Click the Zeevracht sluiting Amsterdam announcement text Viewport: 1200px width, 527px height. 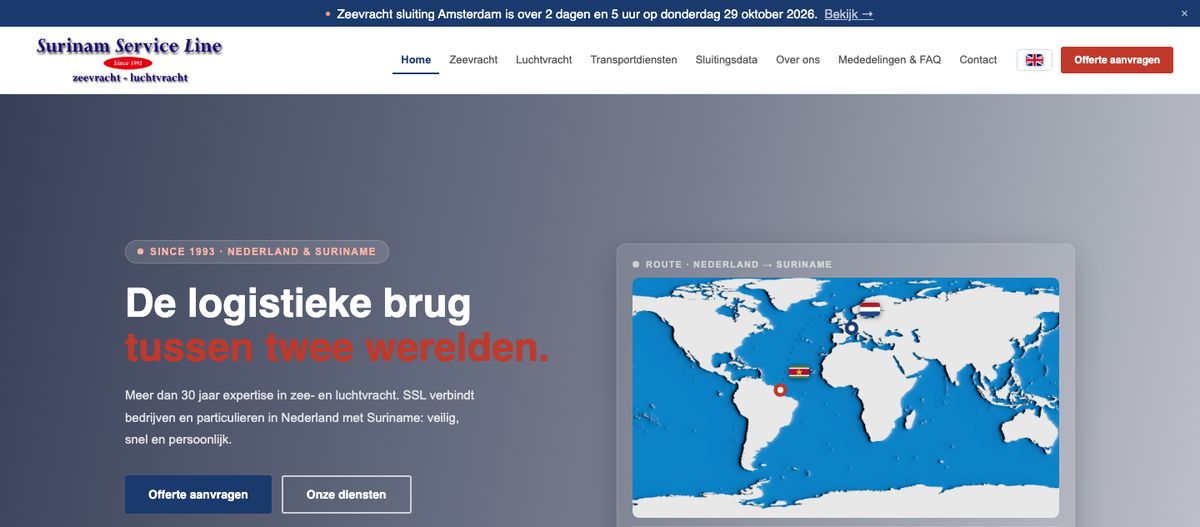579,14
